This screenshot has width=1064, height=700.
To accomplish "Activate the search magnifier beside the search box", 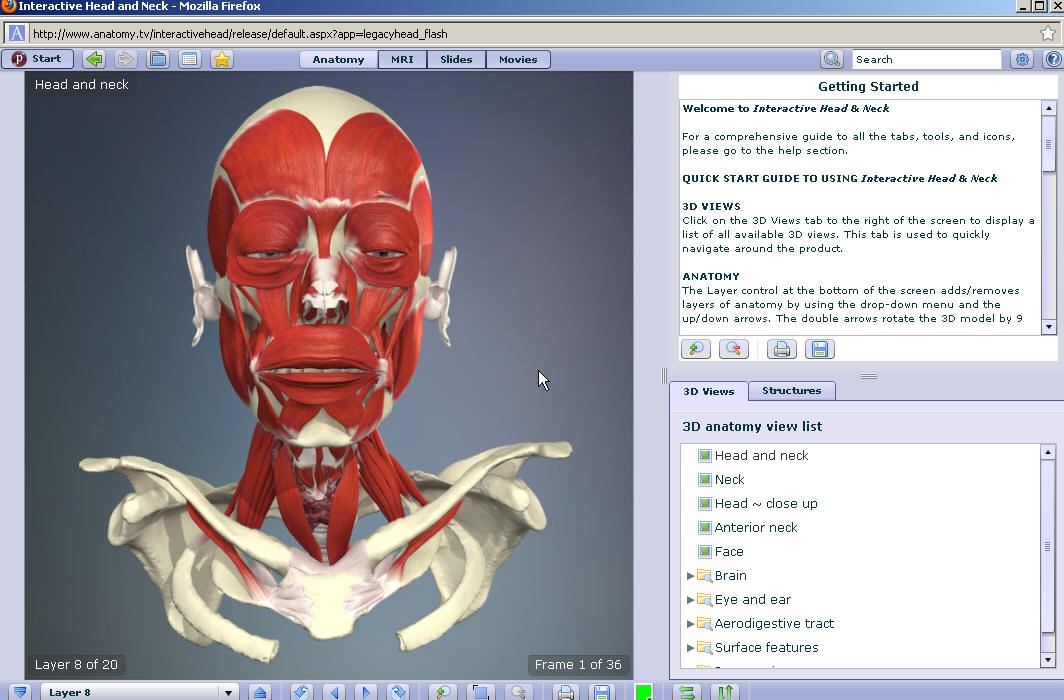I will point(831,59).
